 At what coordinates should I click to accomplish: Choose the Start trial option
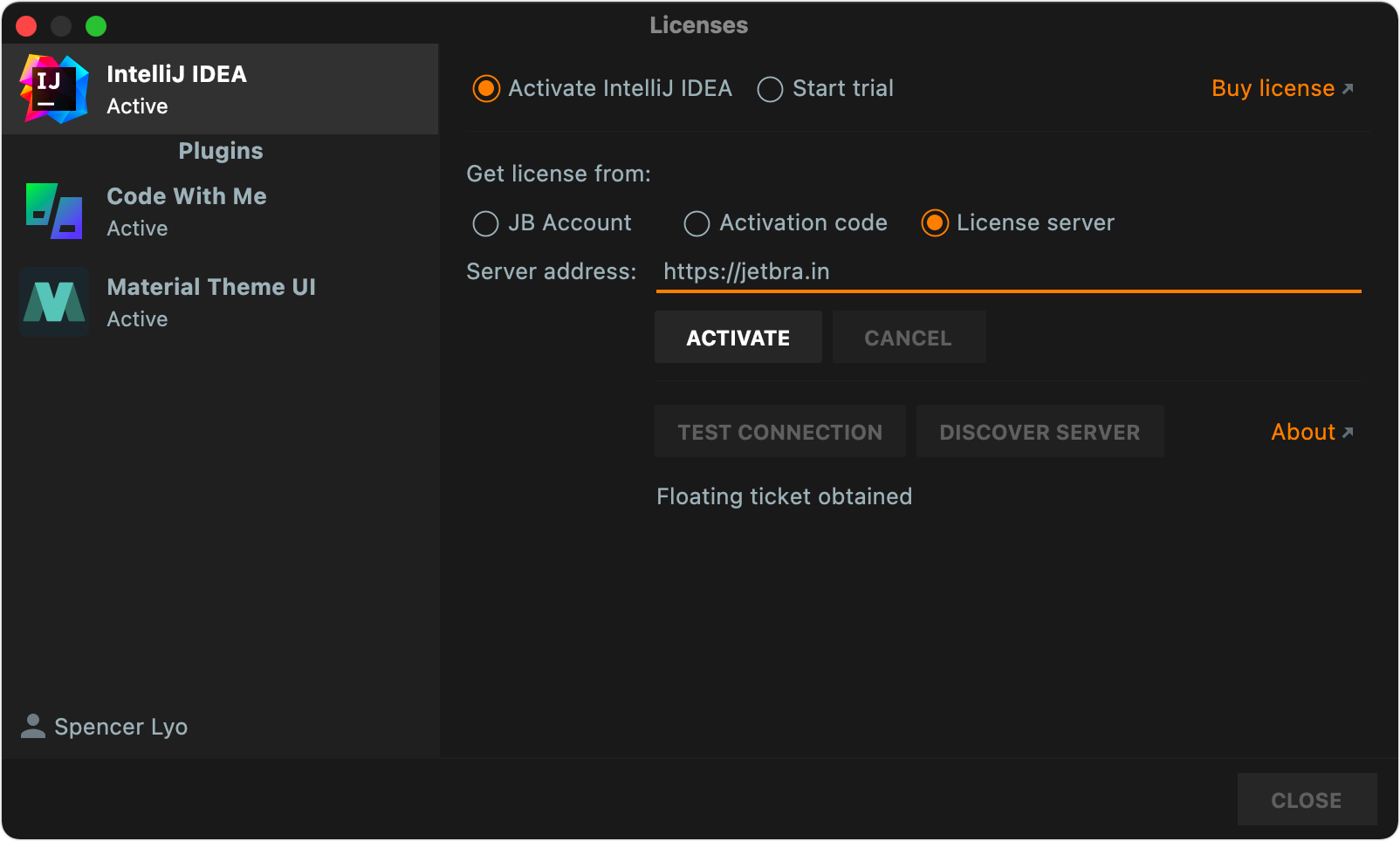click(x=770, y=89)
